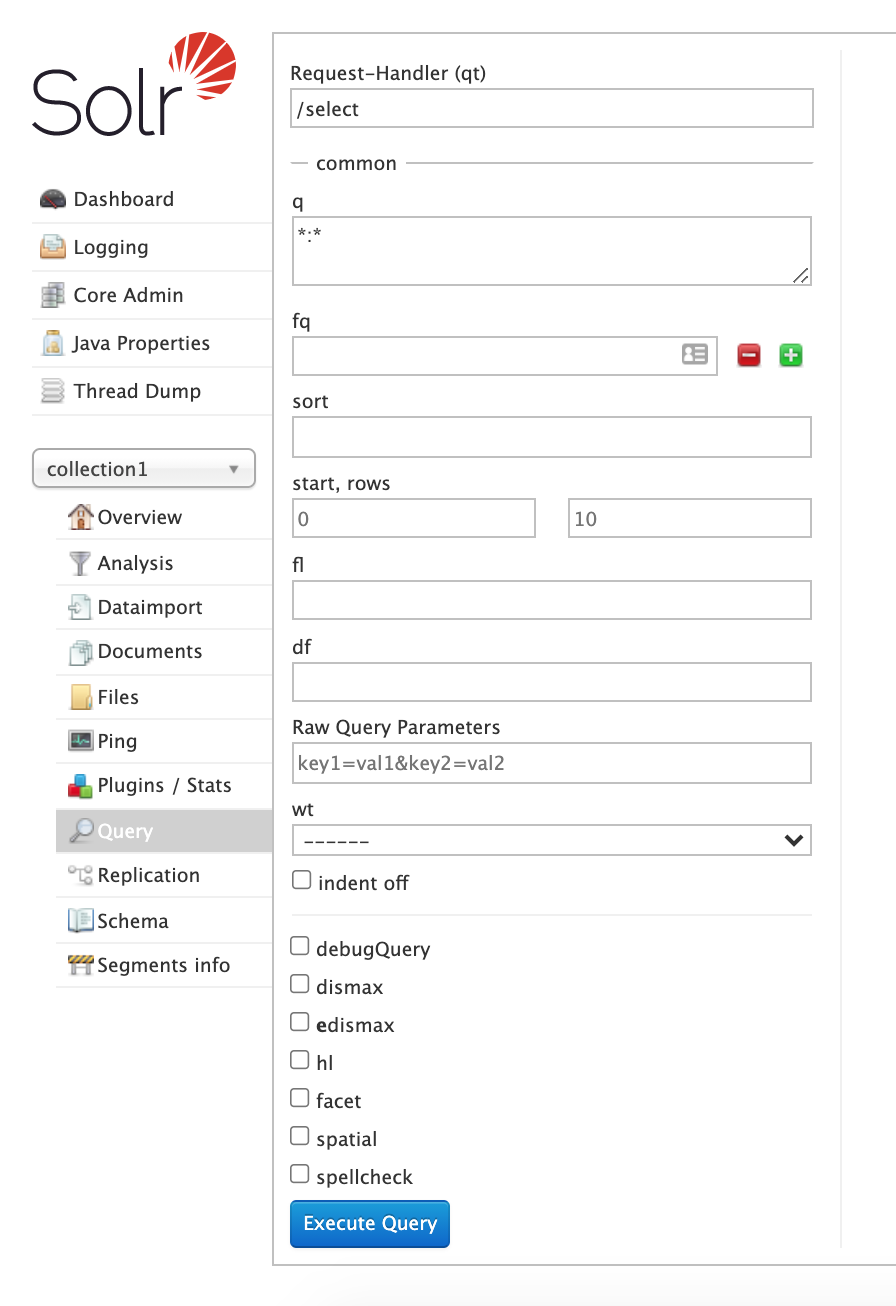Enable the spatial checkbox
The image size is (896, 1306).
point(300,1137)
